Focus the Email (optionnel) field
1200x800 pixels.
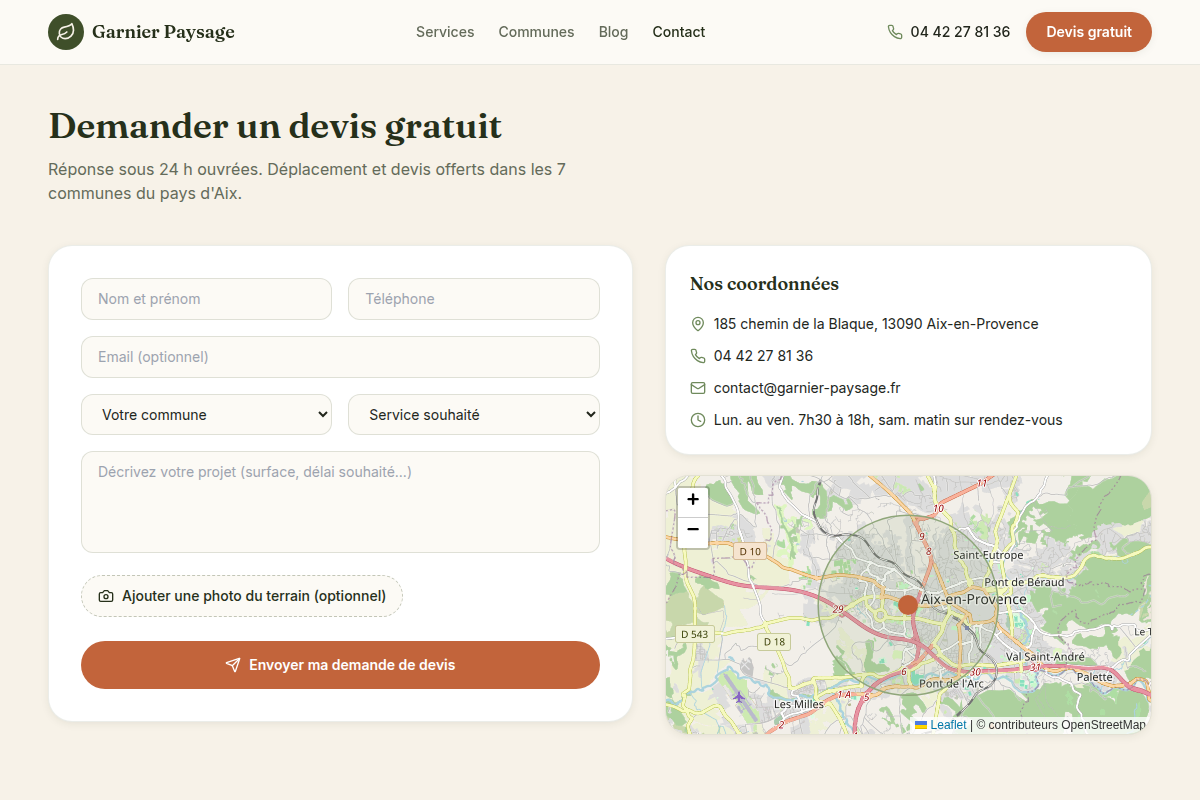(x=340, y=357)
